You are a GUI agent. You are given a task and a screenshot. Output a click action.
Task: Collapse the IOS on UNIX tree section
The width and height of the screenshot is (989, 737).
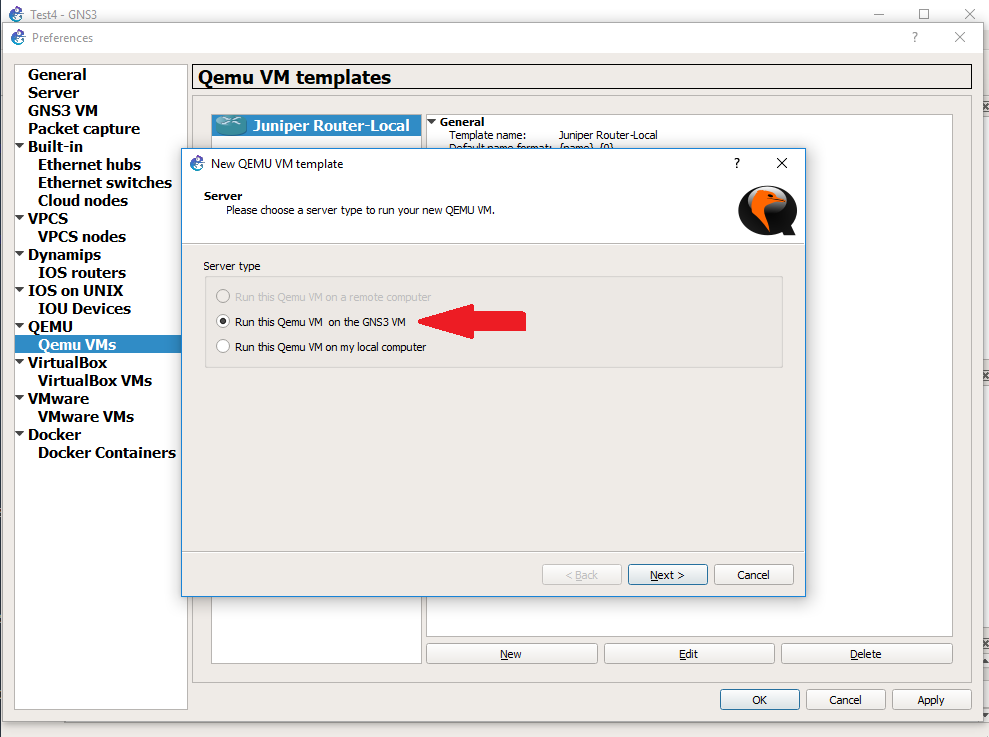(20, 290)
